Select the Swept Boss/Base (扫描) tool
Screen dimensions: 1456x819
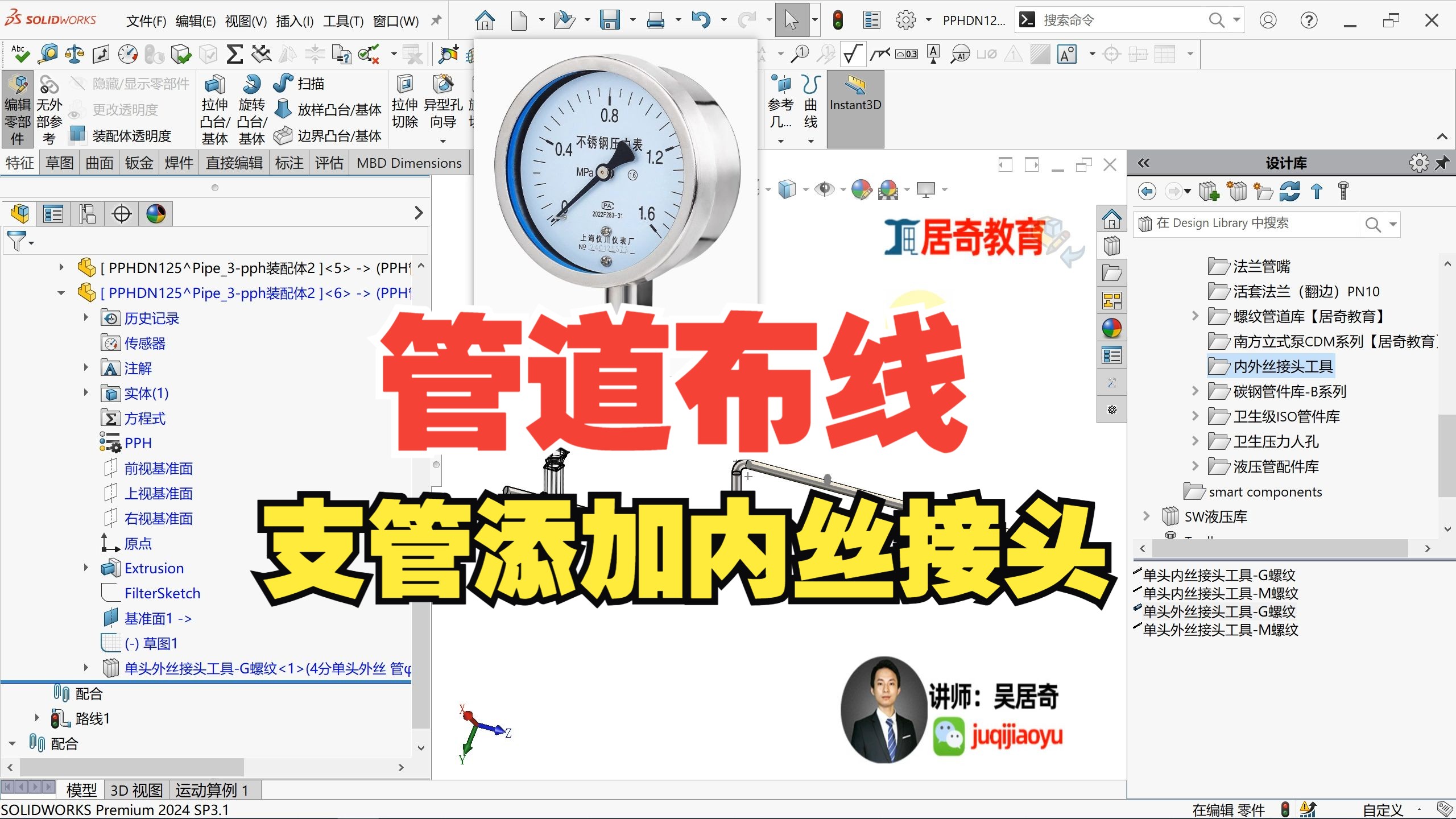click(299, 84)
